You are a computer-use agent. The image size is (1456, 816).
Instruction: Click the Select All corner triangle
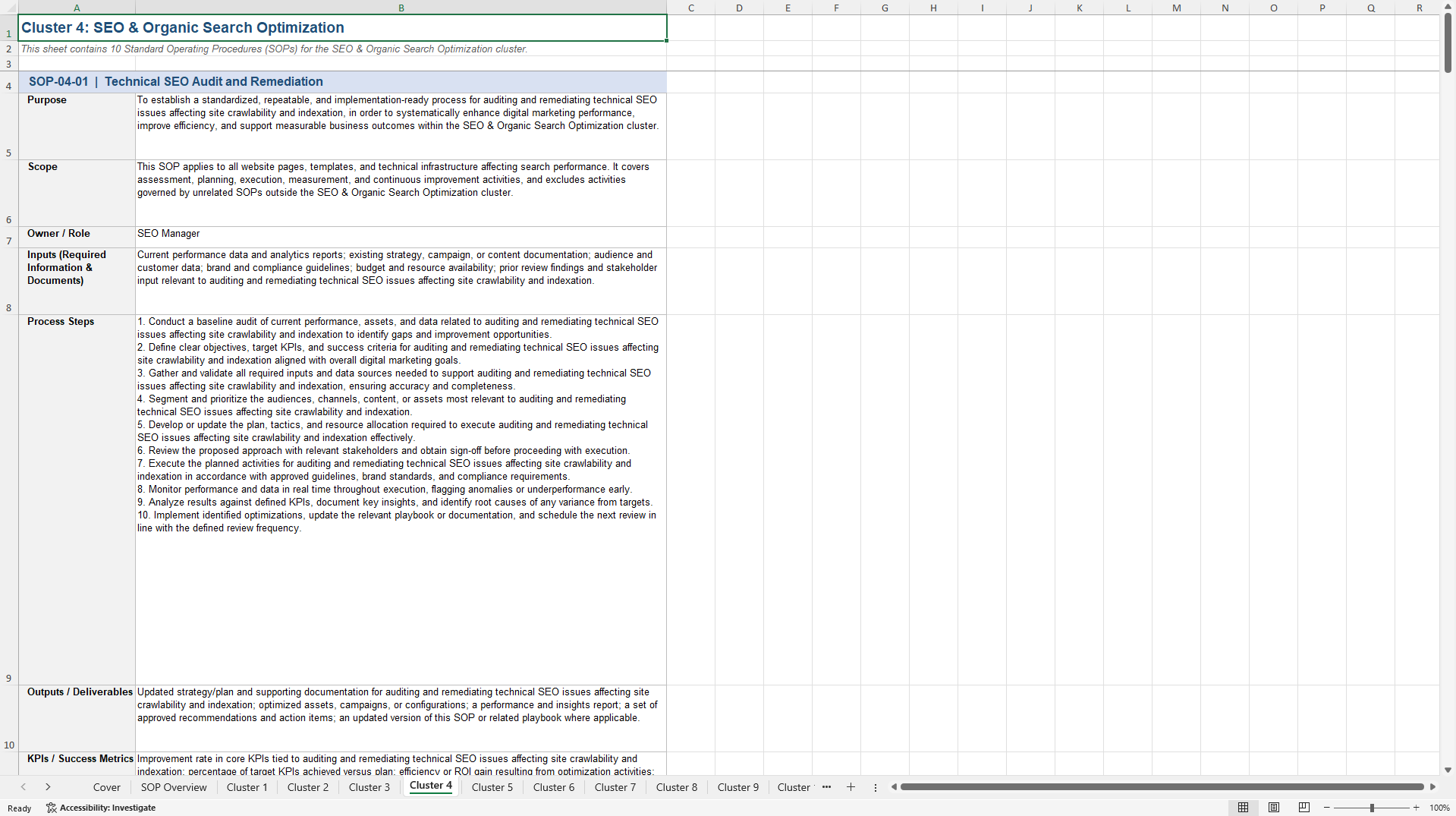click(9, 8)
